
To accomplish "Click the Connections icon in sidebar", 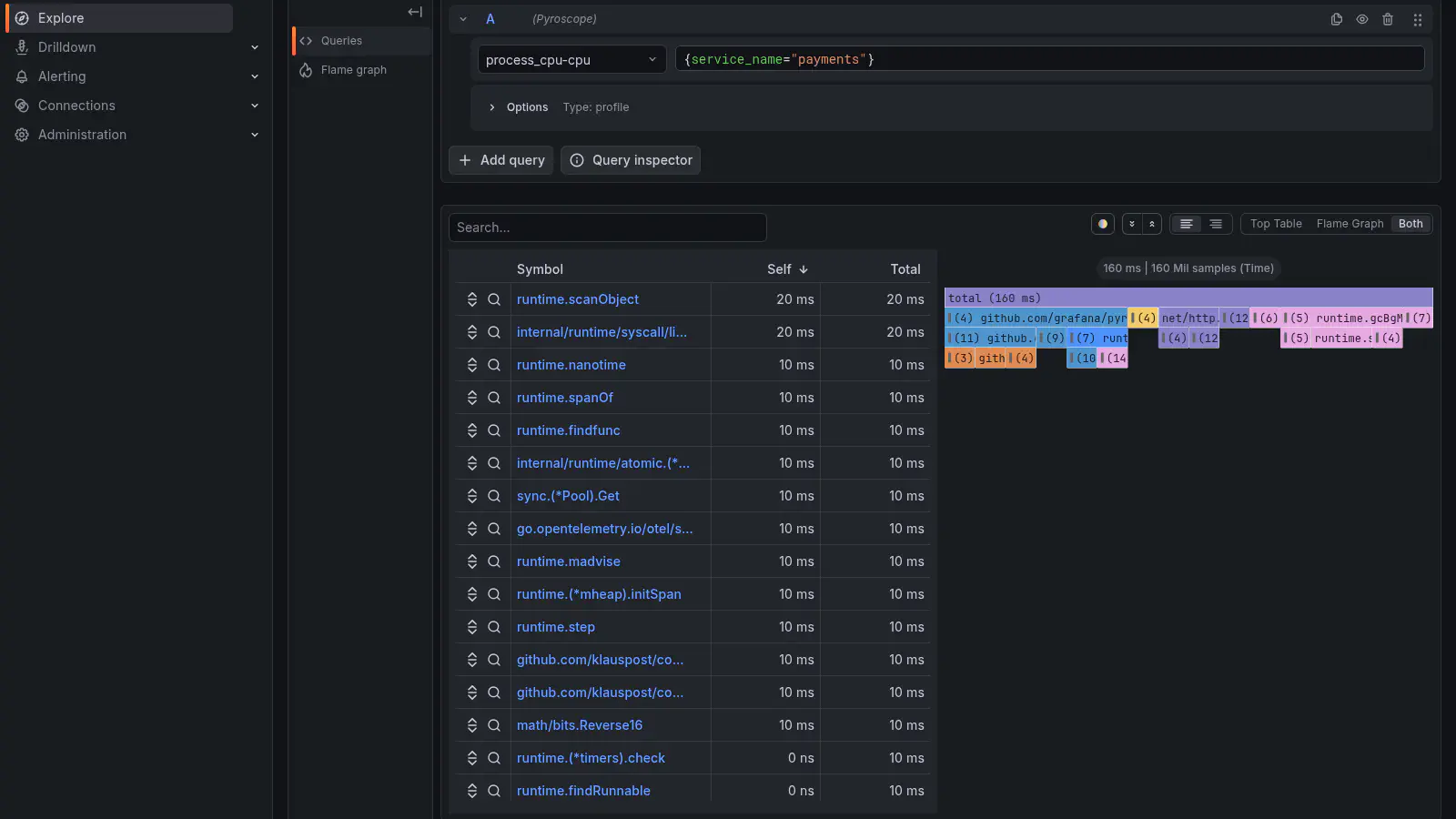I will click(x=22, y=106).
